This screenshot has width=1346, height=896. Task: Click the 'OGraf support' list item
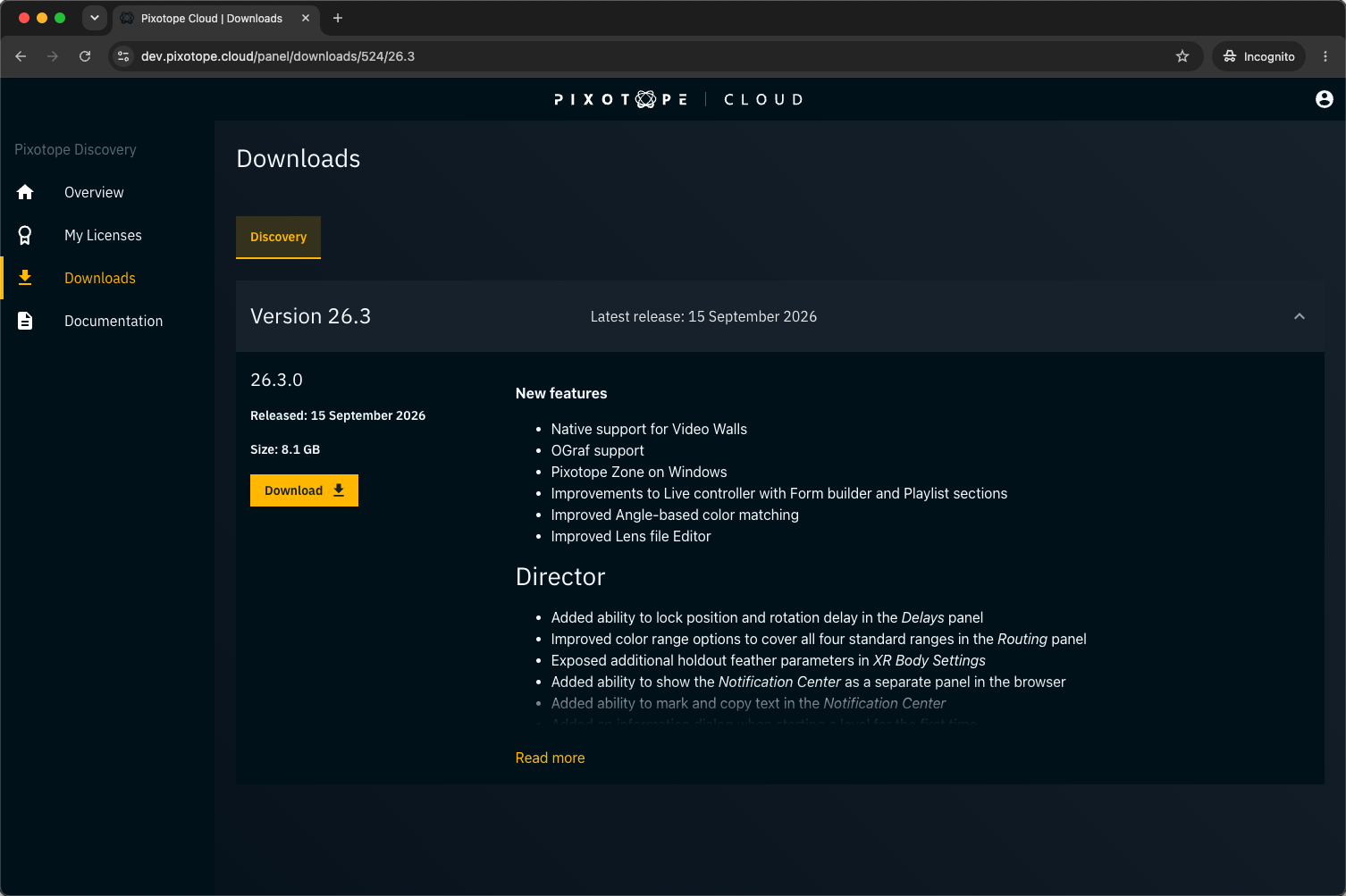[597, 450]
